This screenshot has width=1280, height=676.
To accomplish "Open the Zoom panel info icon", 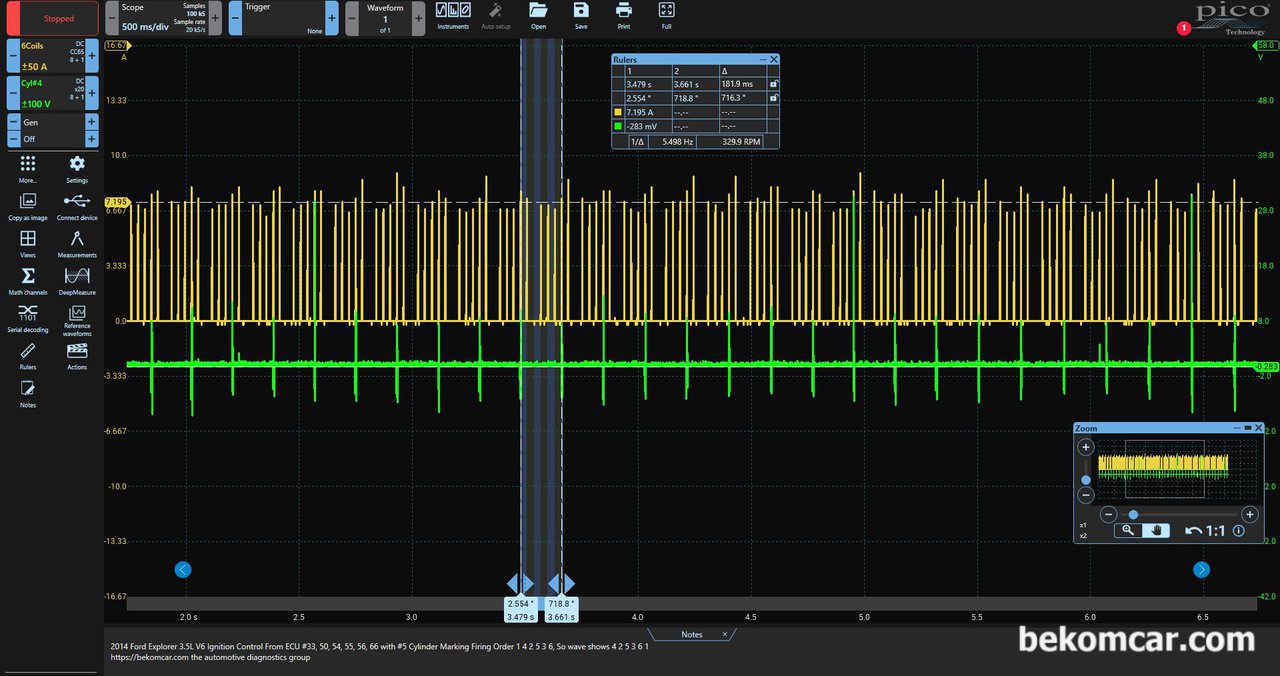I will [1239, 530].
